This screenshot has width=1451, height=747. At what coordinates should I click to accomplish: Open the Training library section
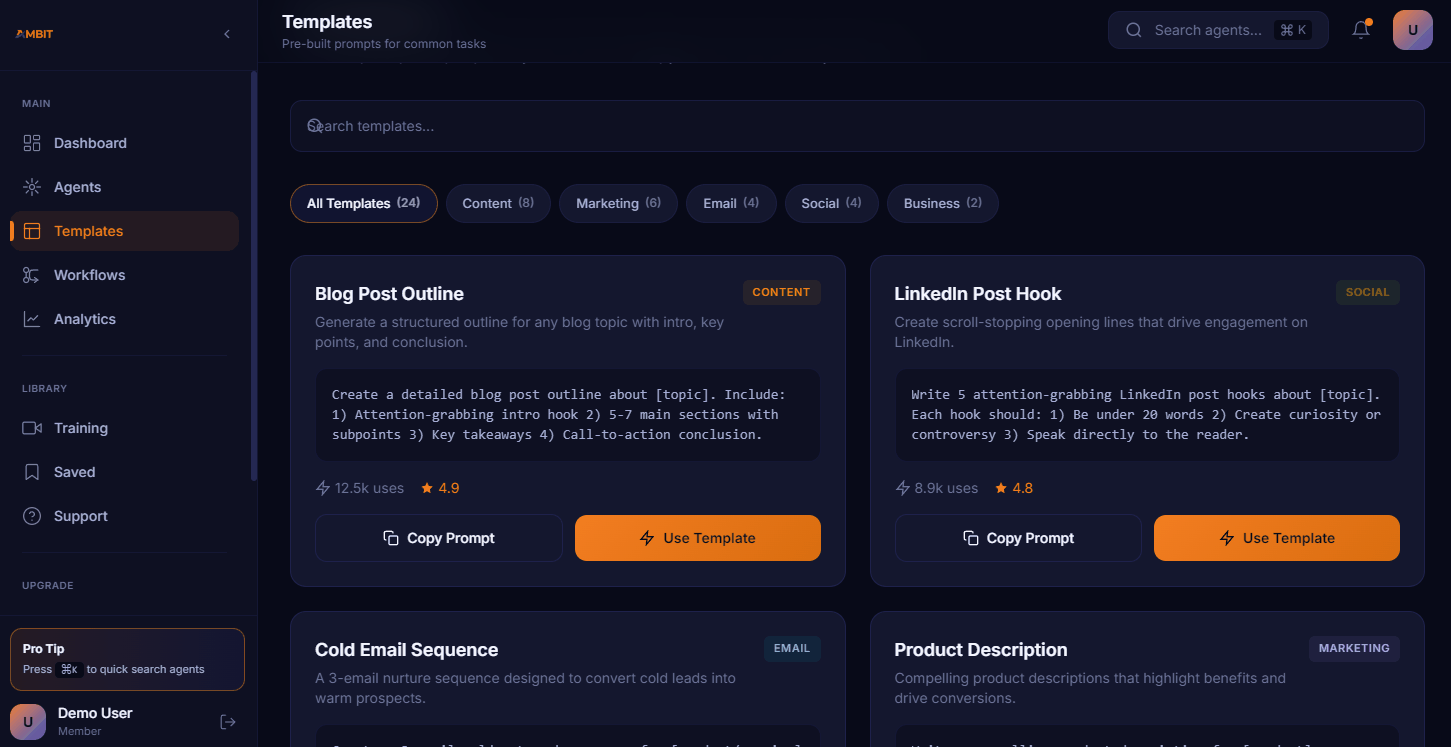point(80,428)
